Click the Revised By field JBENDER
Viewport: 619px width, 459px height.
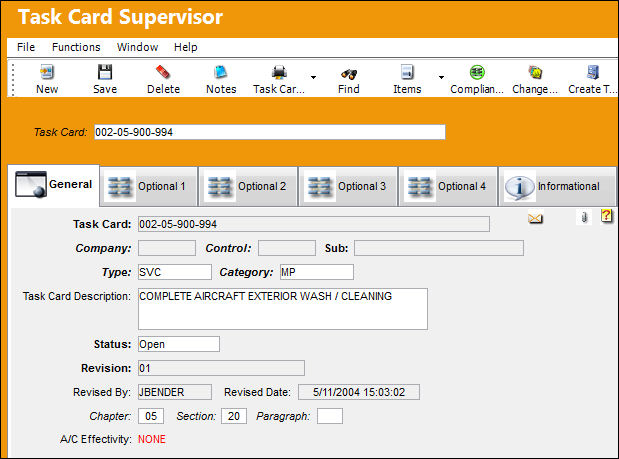coord(175,392)
